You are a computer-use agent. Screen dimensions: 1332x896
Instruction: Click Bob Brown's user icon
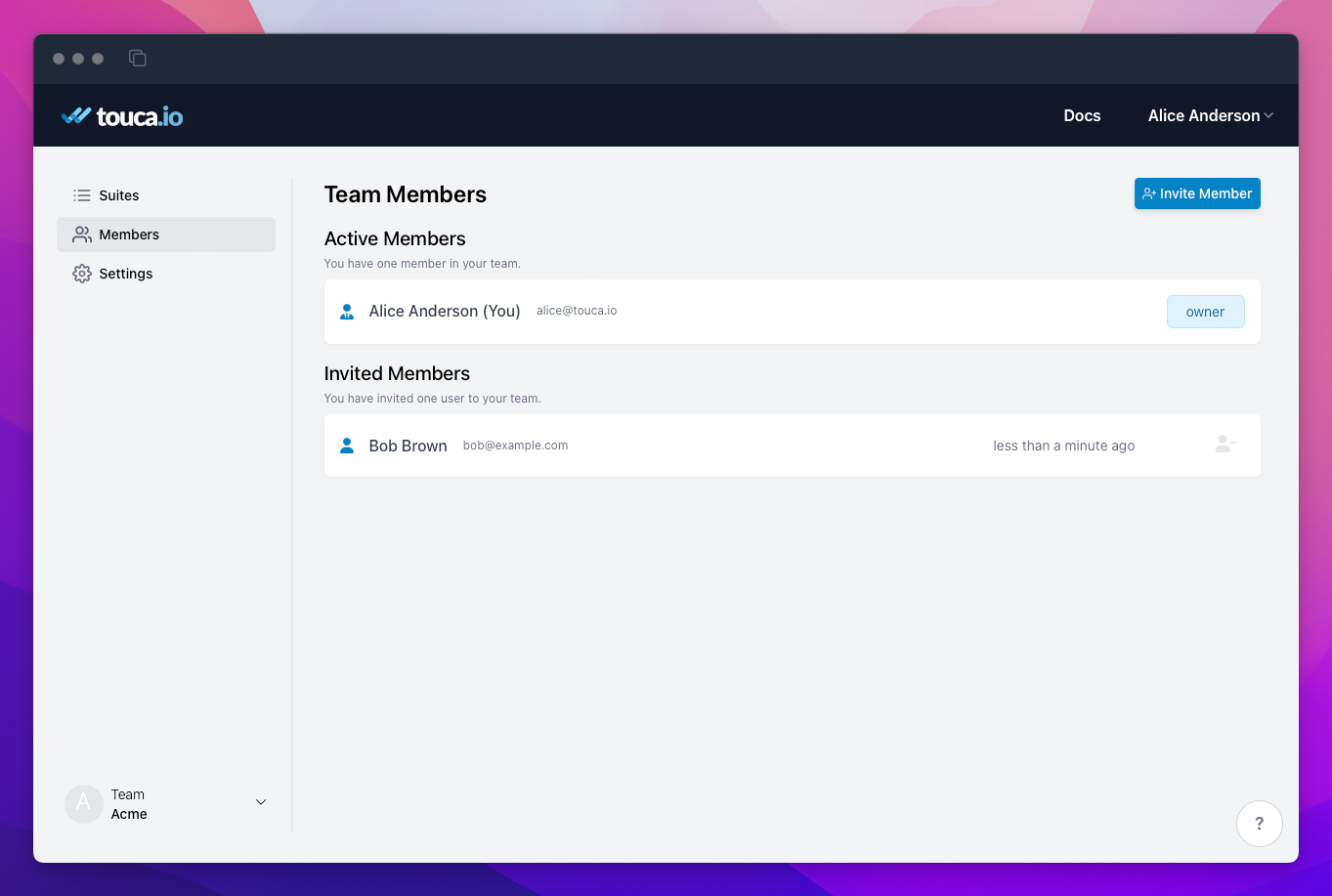point(347,446)
